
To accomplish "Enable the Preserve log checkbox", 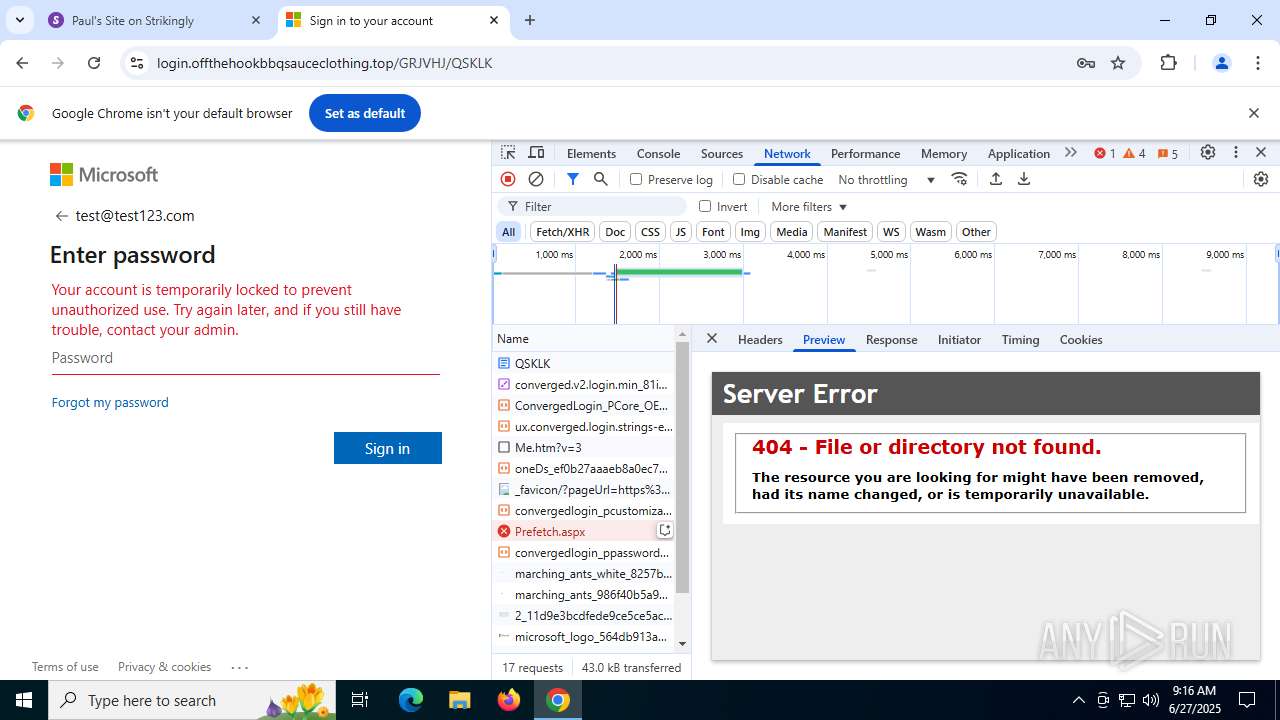I will (x=636, y=179).
